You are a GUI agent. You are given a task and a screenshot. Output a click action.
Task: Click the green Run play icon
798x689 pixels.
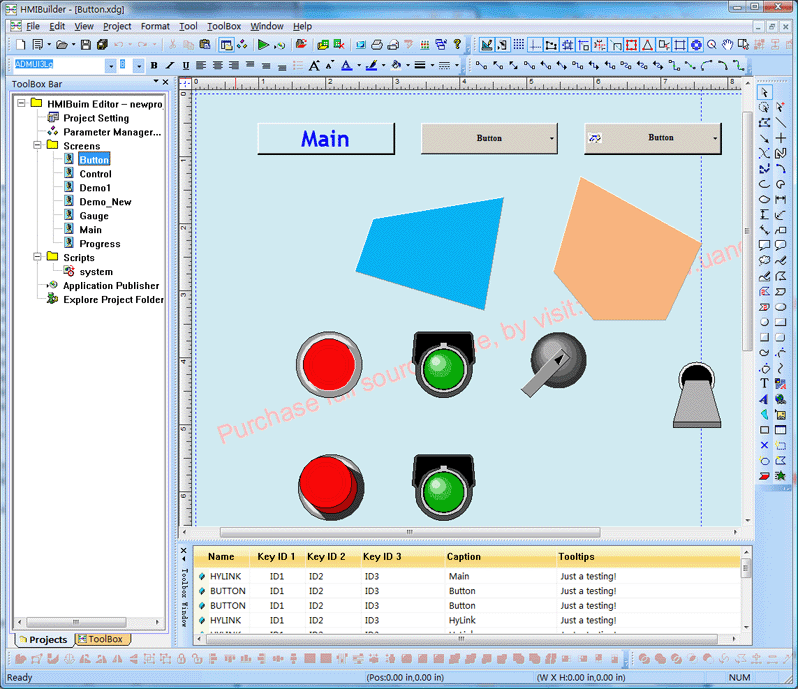pos(262,45)
